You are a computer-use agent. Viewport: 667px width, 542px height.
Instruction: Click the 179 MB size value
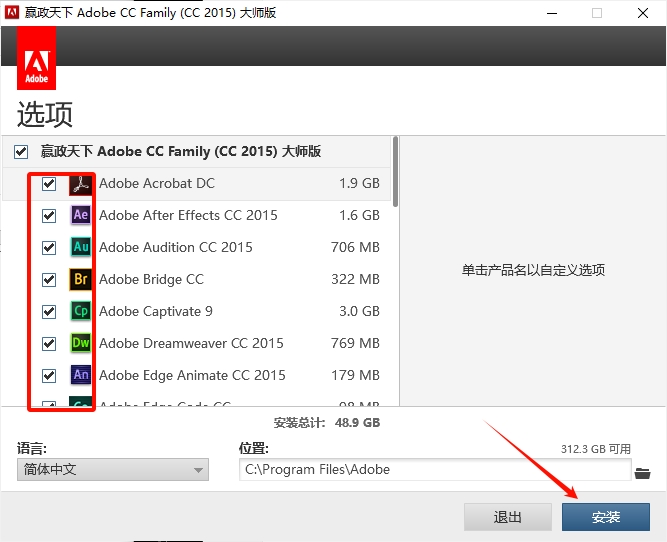click(x=355, y=375)
